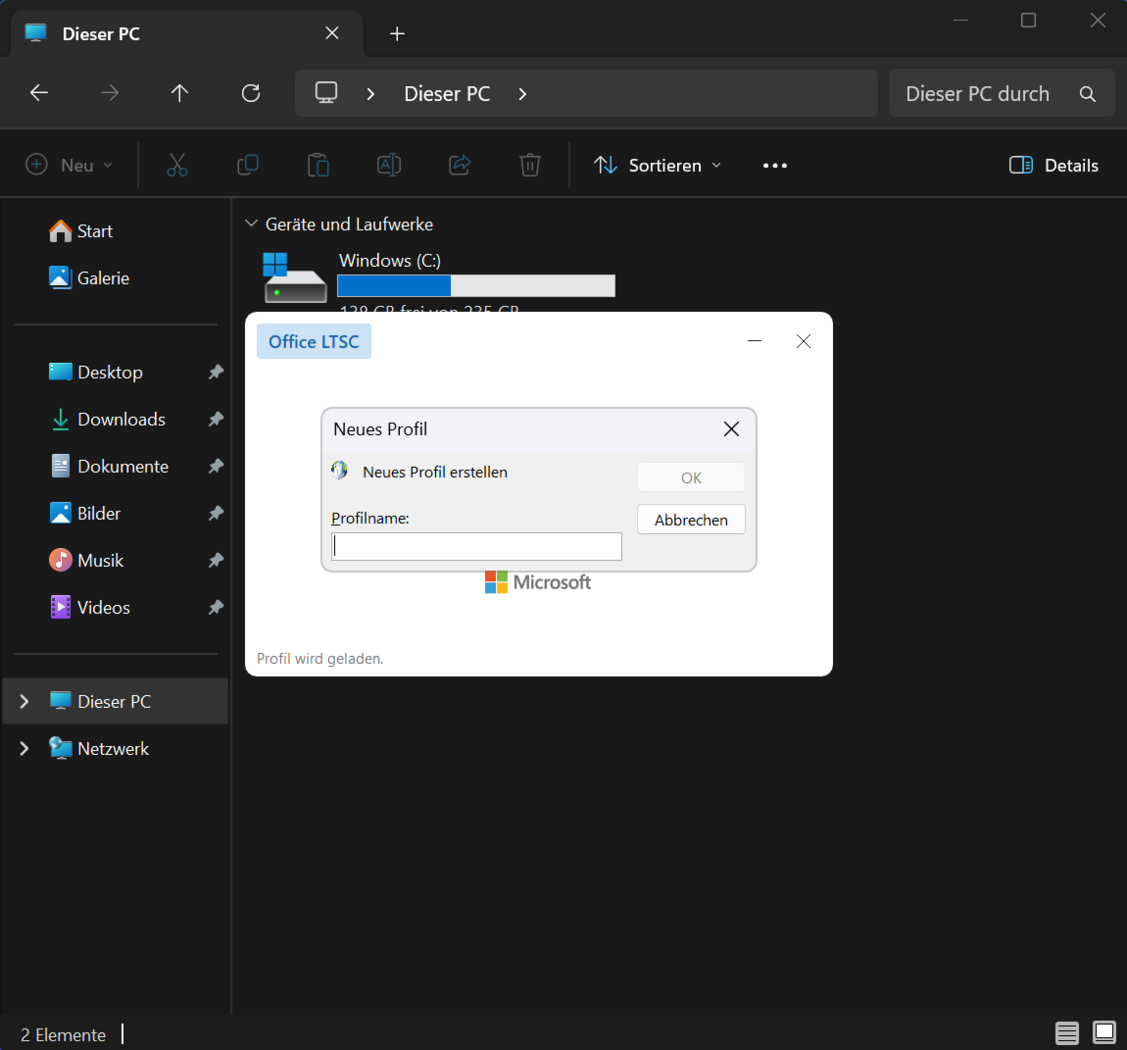Click the Windows (C:) storage usage bar
The height and width of the screenshot is (1050, 1127).
pos(476,285)
